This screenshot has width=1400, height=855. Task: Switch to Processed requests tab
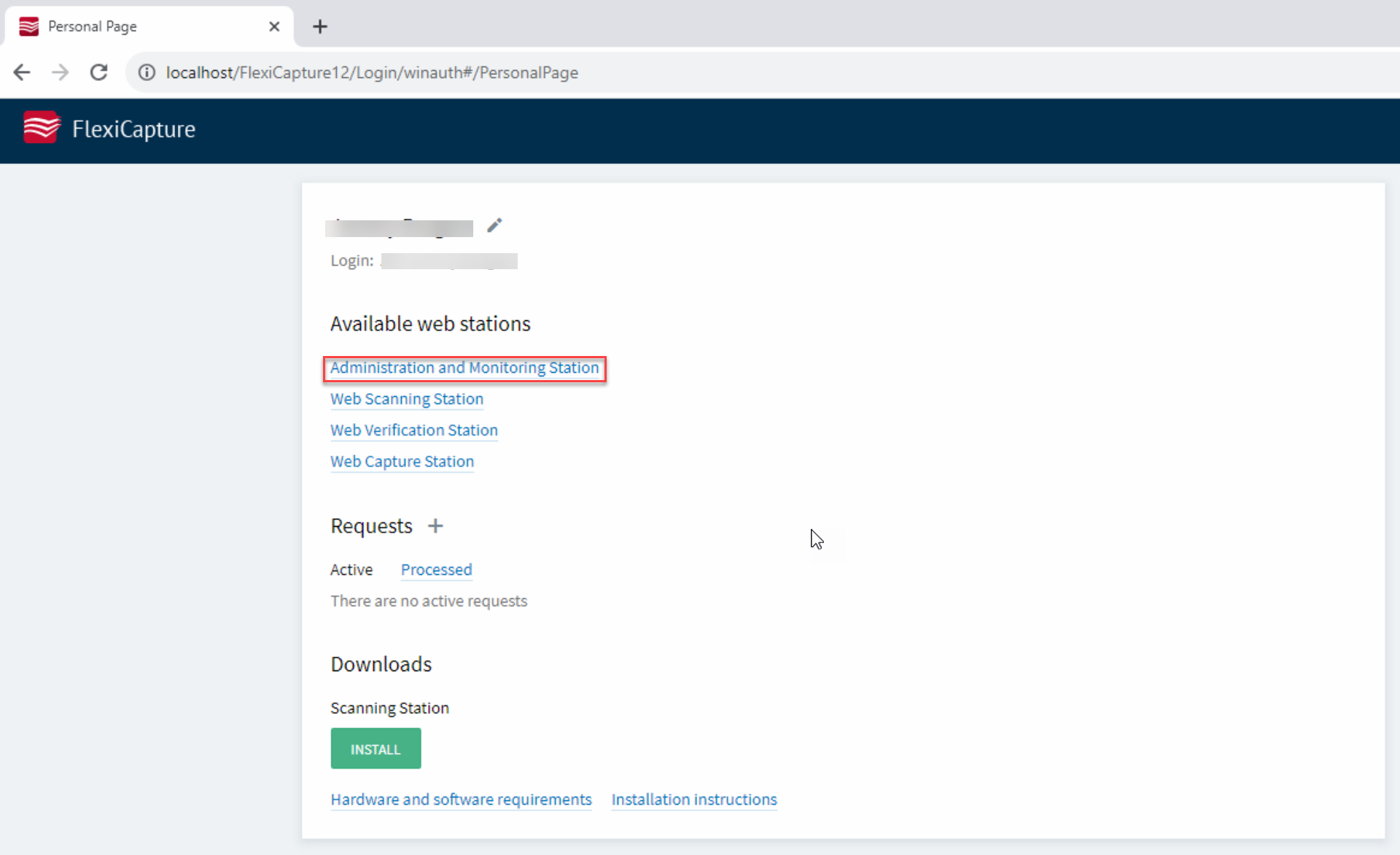[436, 570]
